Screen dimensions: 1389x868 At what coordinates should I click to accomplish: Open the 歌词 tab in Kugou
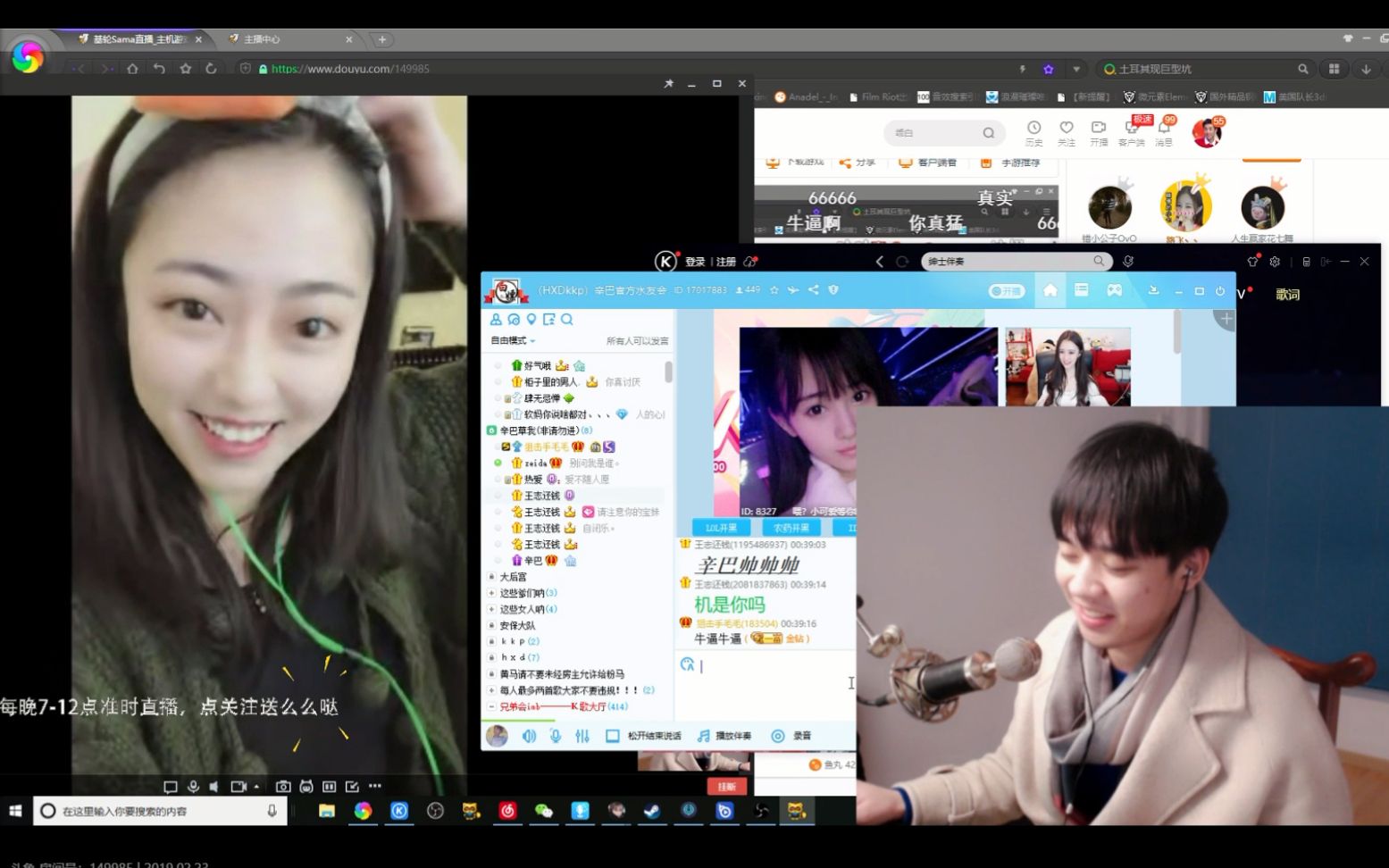click(1288, 295)
